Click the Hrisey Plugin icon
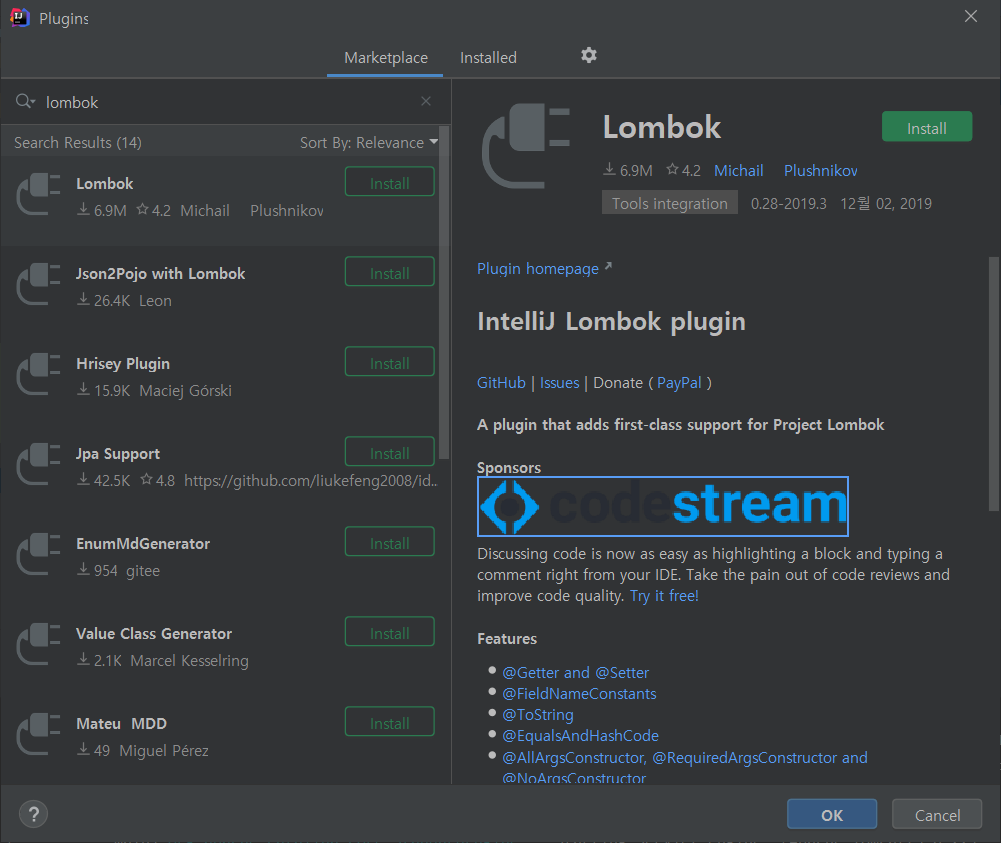 coord(38,375)
